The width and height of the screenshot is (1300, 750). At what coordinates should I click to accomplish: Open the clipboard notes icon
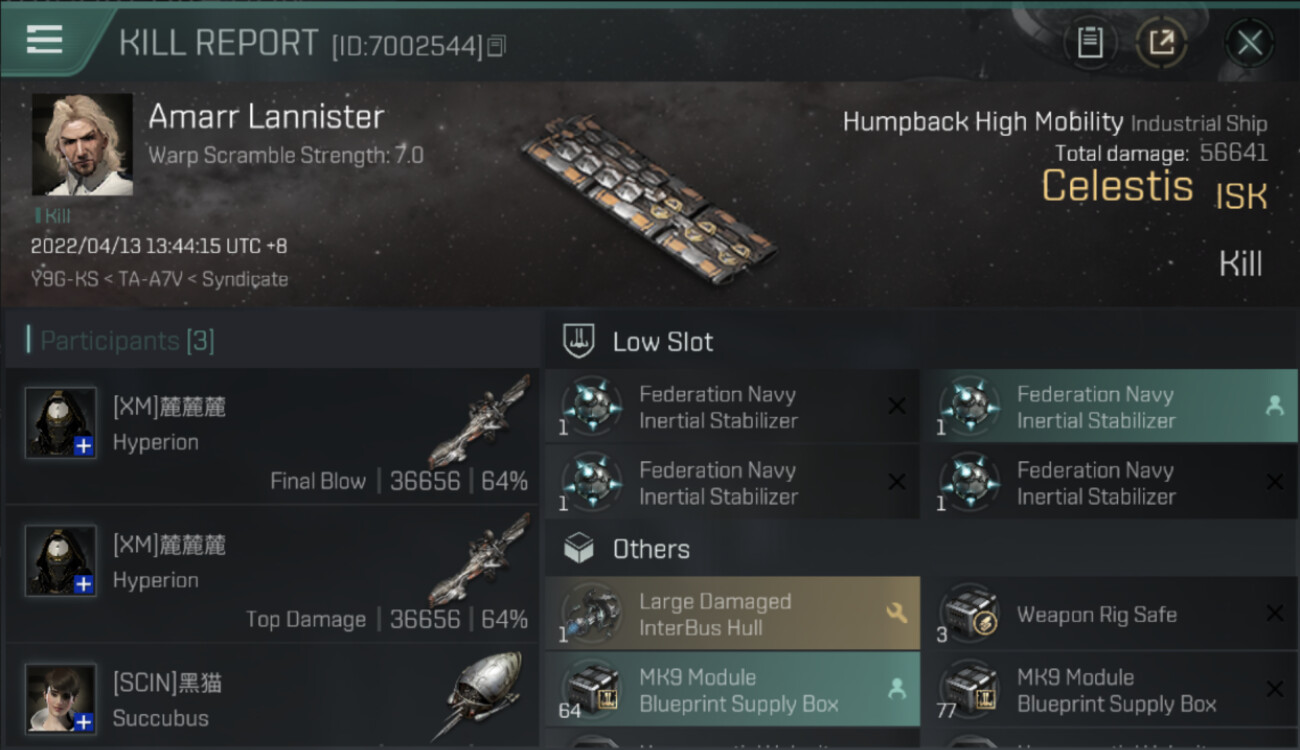click(1090, 42)
